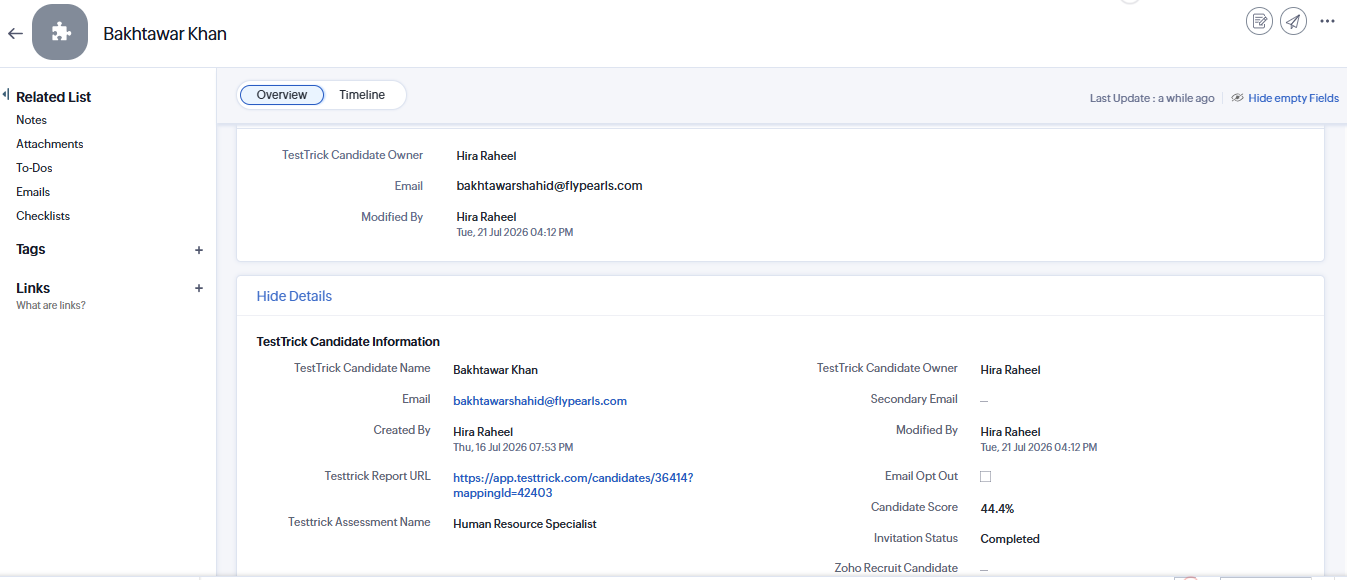The width and height of the screenshot is (1347, 580).
Task: Open the Testtrick Report URL link
Action: 573,485
